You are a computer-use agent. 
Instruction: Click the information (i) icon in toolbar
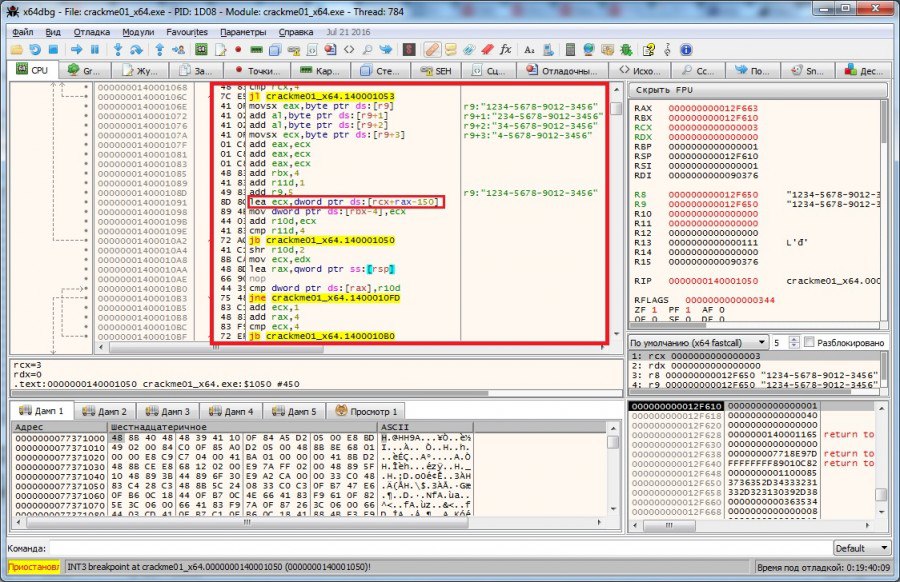point(687,48)
